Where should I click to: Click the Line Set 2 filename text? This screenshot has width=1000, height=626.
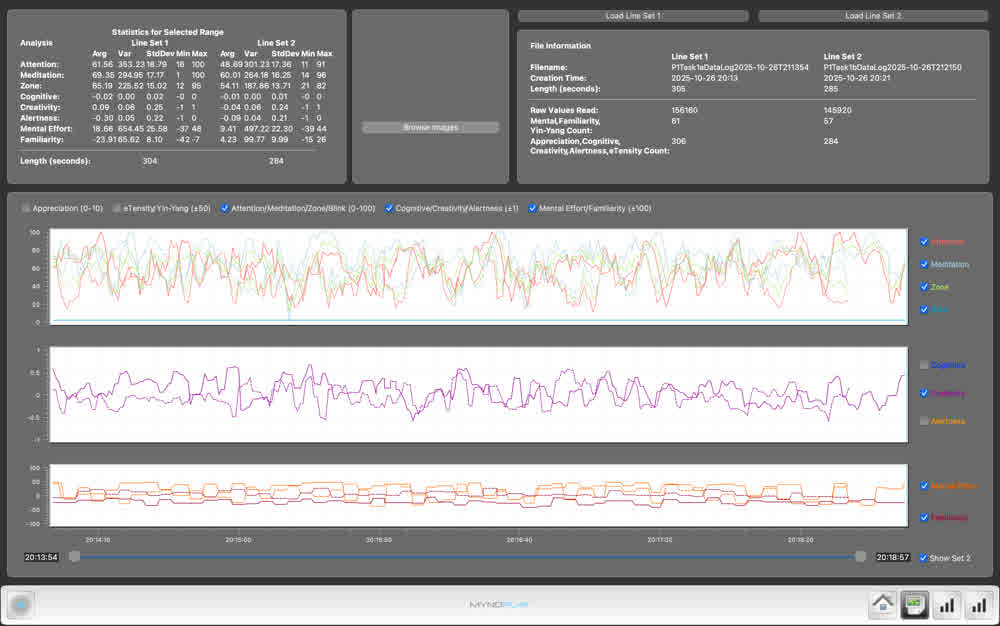892,67
